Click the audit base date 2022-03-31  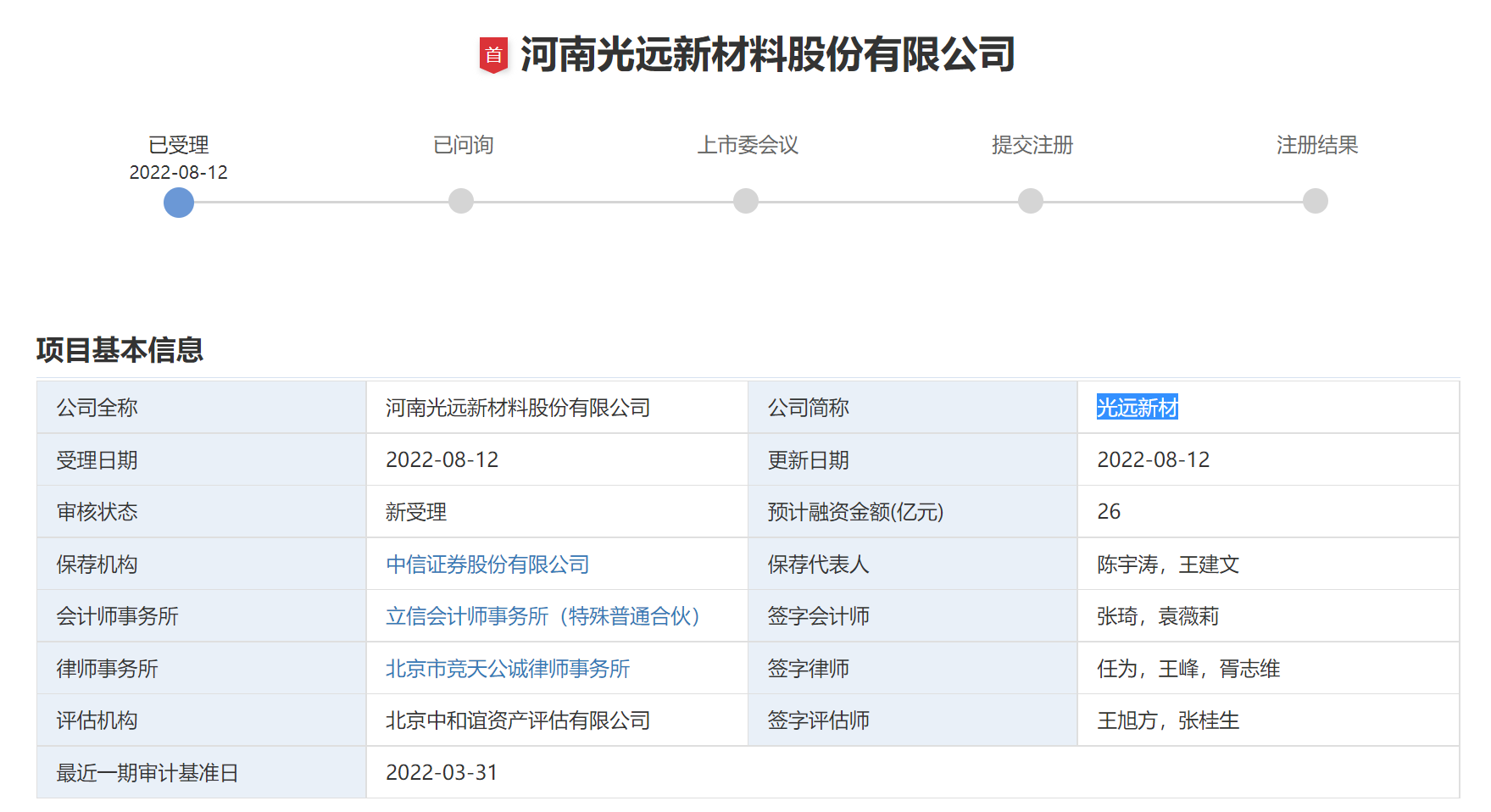(x=442, y=773)
